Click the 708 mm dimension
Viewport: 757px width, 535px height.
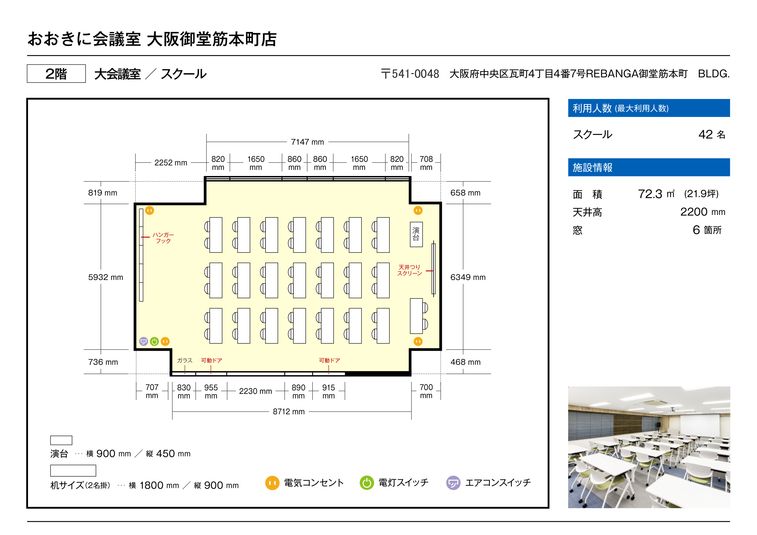pyautogui.click(x=426, y=163)
